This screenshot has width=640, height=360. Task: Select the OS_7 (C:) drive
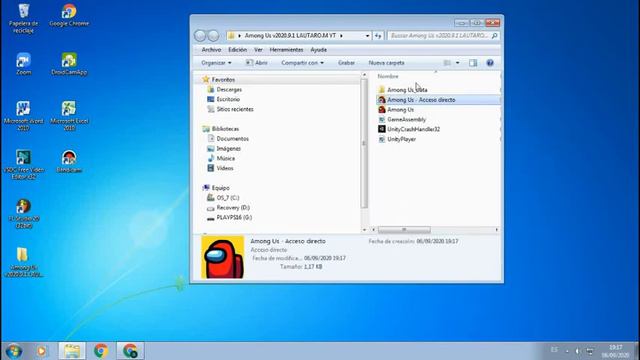pos(223,198)
